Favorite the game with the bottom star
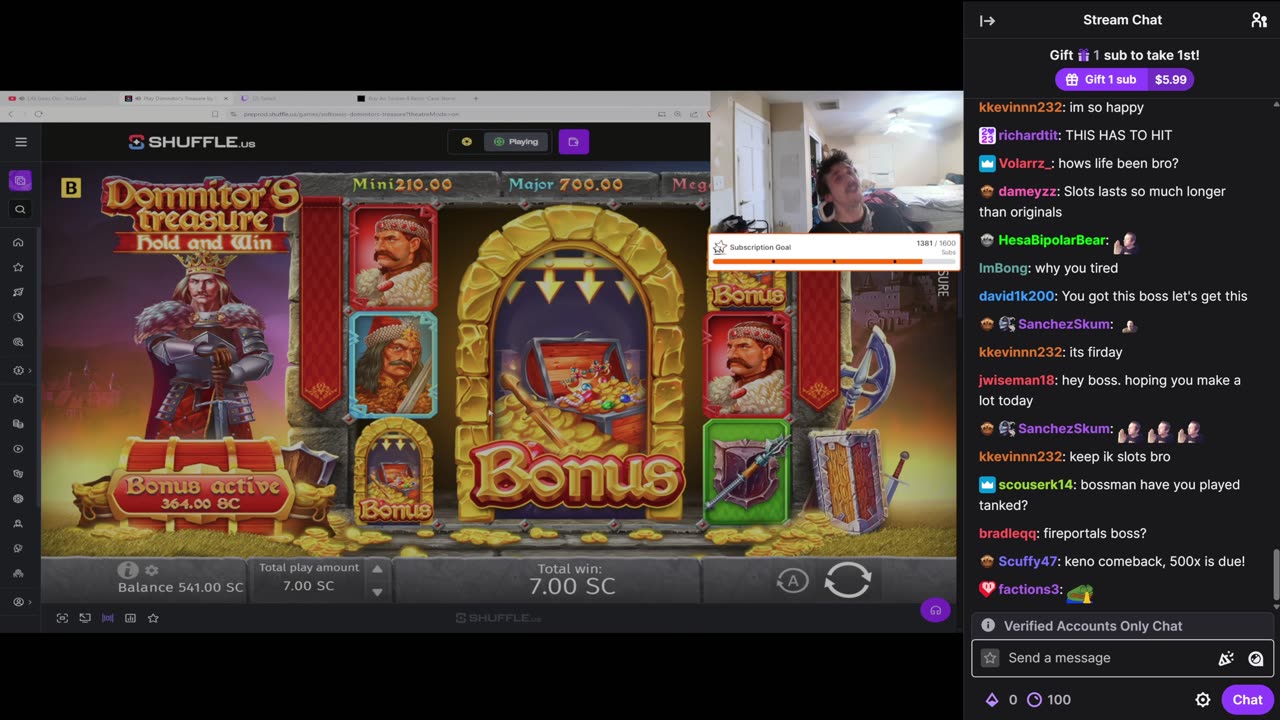The width and height of the screenshot is (1280, 720). click(x=153, y=618)
